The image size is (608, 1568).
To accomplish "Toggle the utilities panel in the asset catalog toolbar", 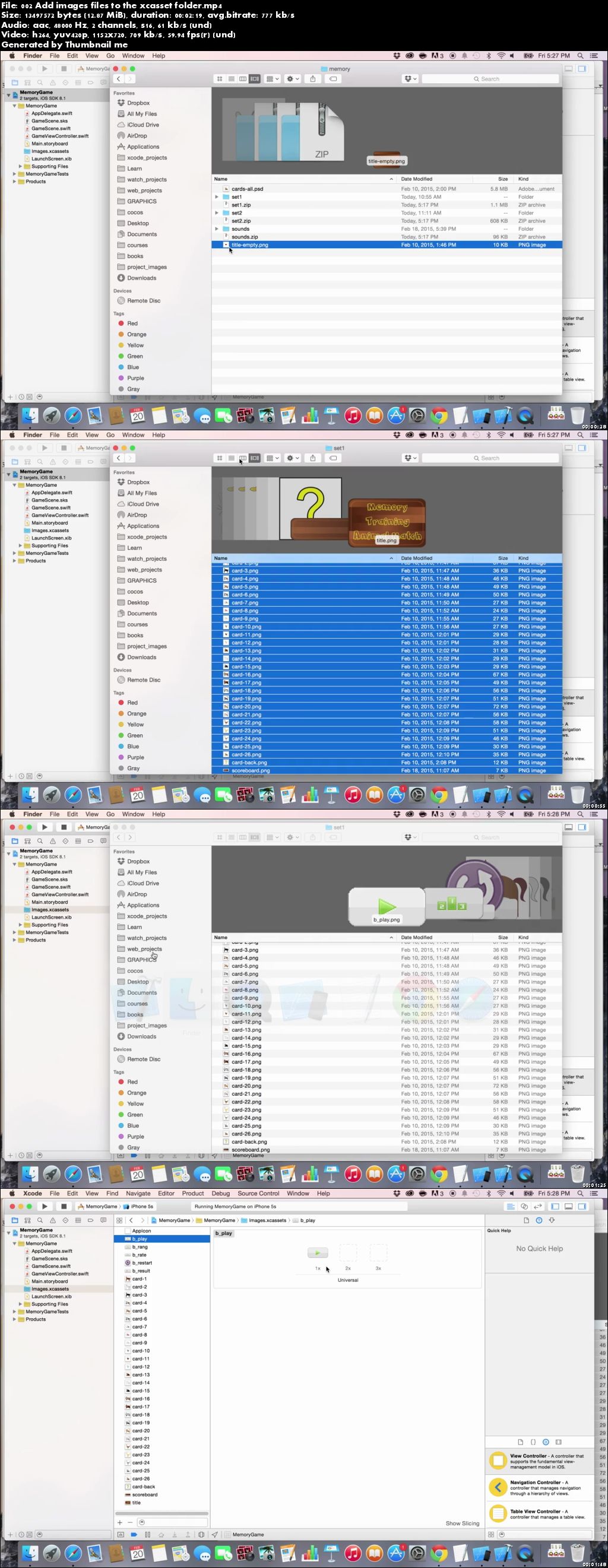I will pos(582,1206).
